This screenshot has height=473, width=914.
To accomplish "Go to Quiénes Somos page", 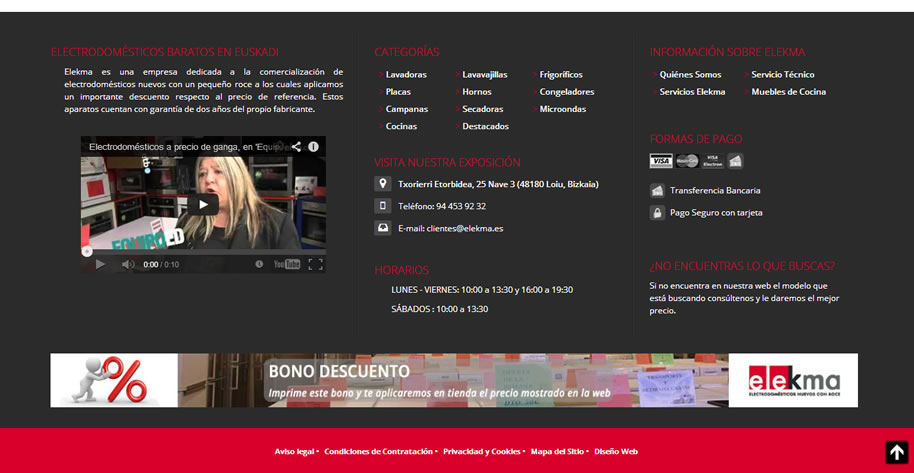I will (690, 75).
